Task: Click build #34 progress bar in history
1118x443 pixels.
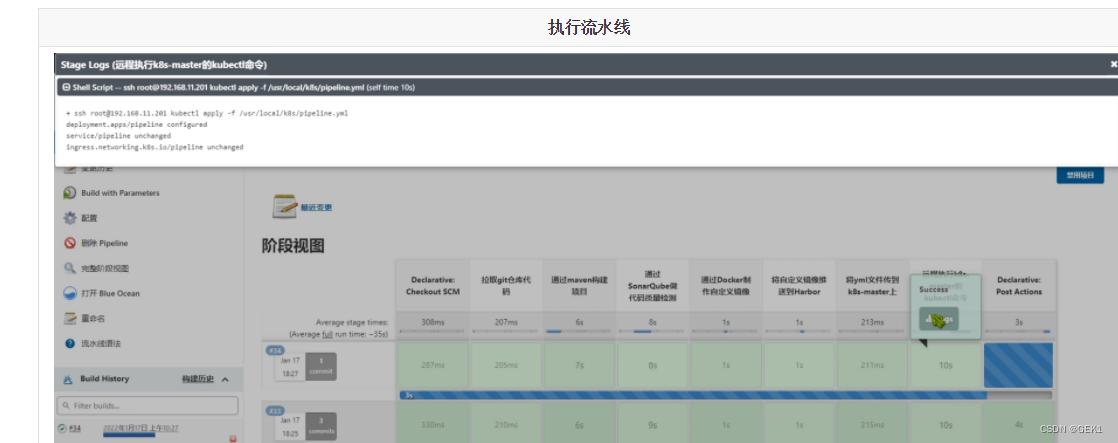Action: tap(128, 434)
